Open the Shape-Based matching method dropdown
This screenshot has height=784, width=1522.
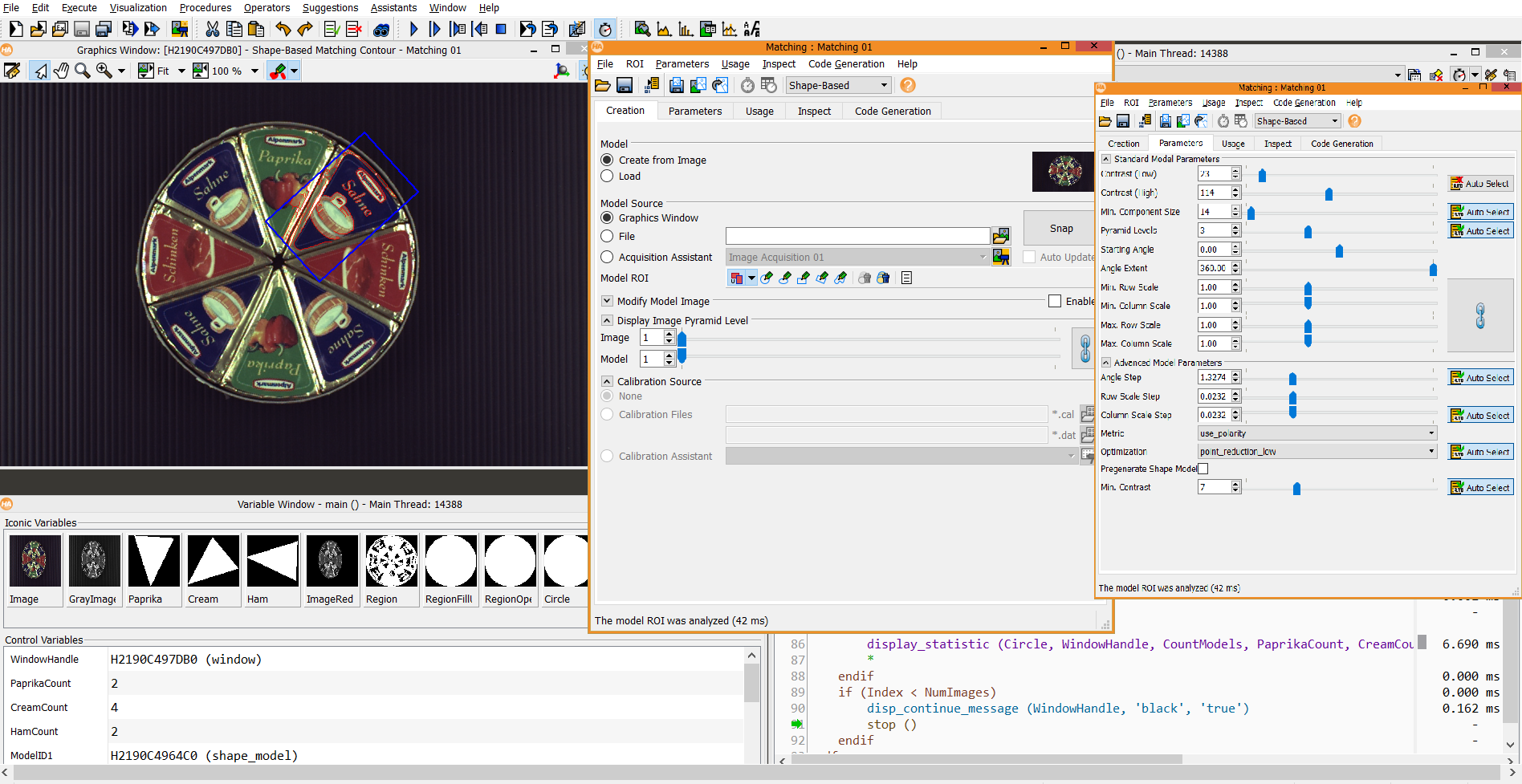pyautogui.click(x=838, y=85)
